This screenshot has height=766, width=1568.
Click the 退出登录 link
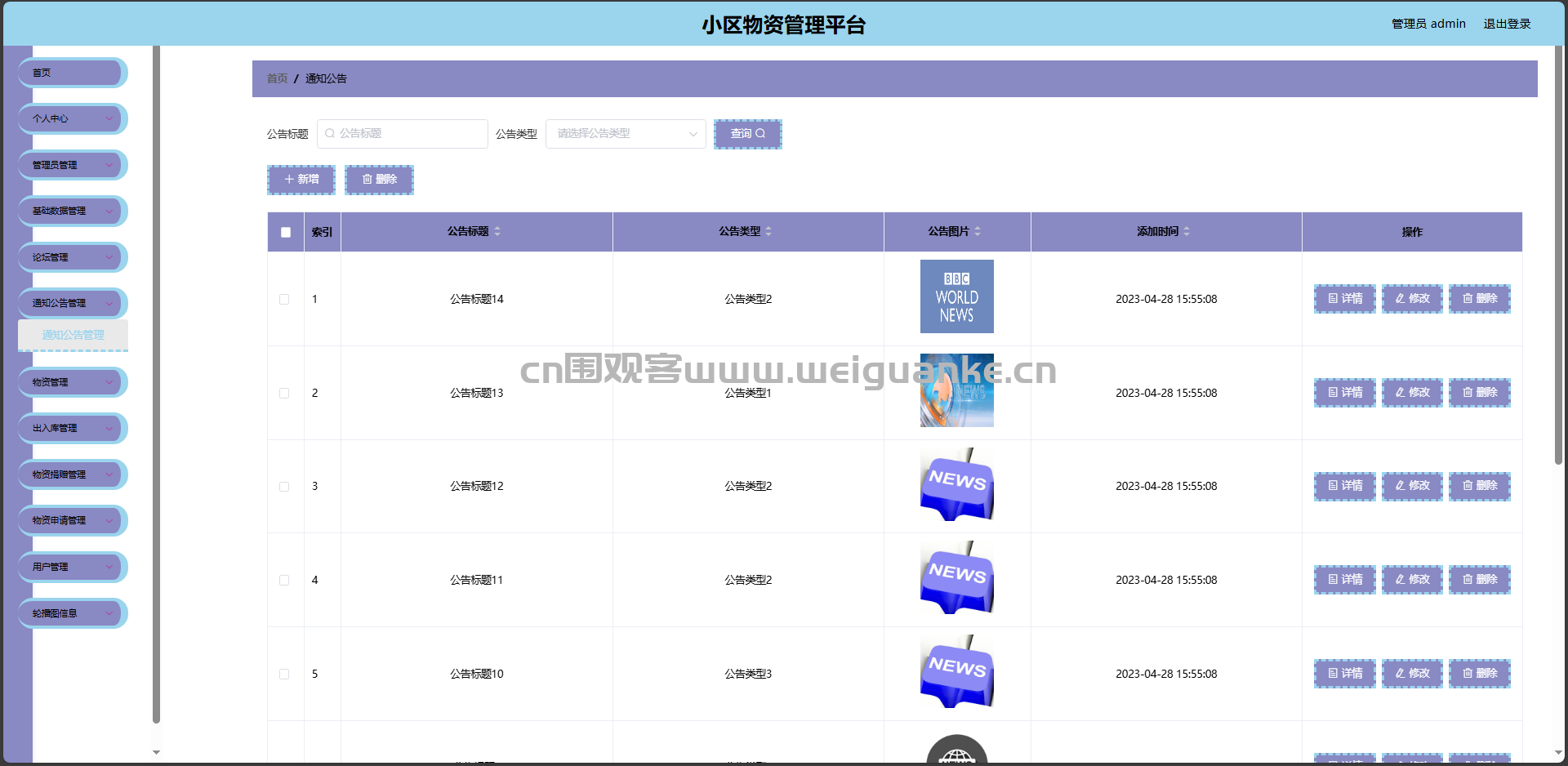pyautogui.click(x=1507, y=24)
